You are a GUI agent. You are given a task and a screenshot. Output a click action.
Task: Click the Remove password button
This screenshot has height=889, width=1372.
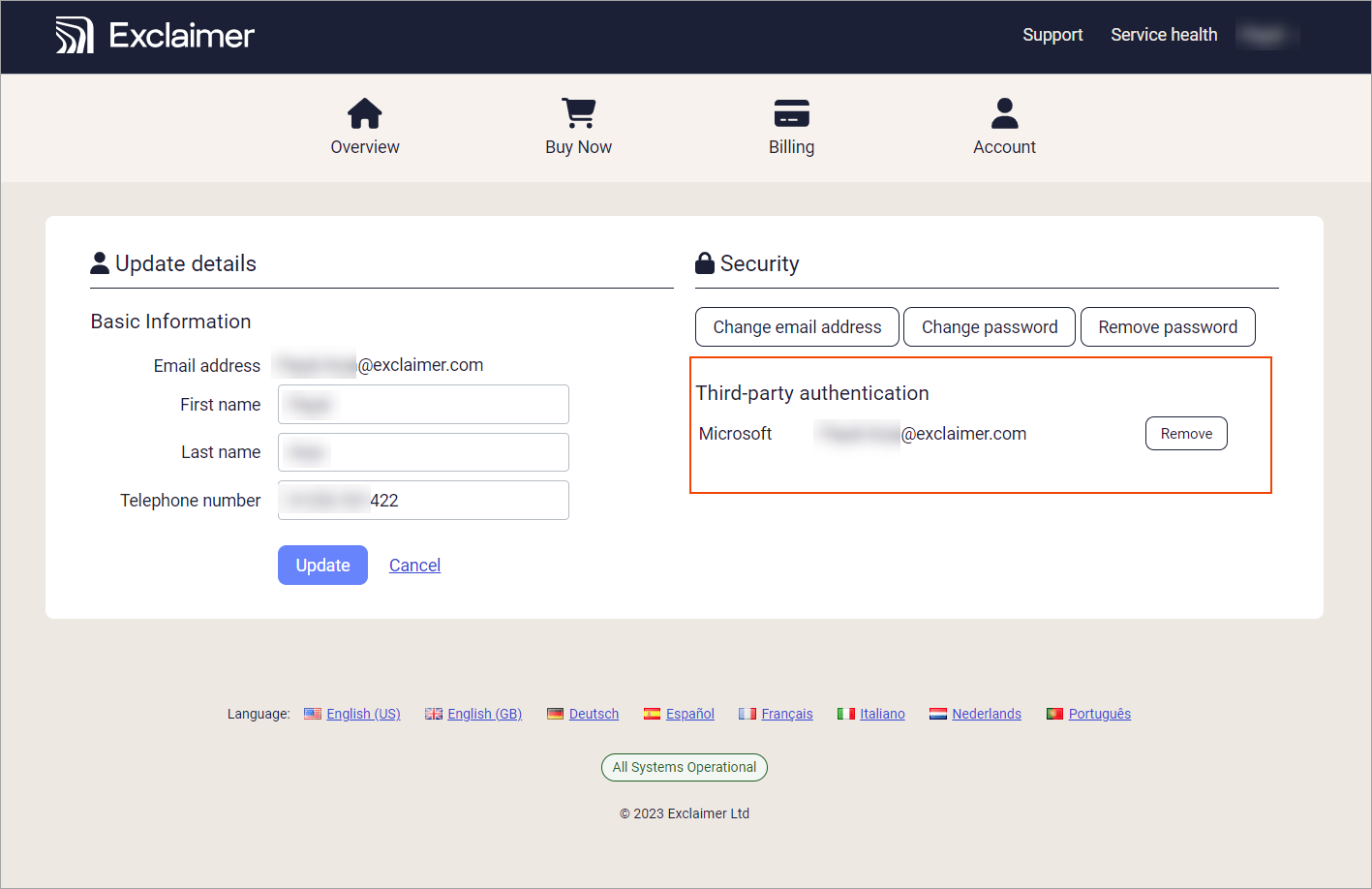coord(1167,327)
